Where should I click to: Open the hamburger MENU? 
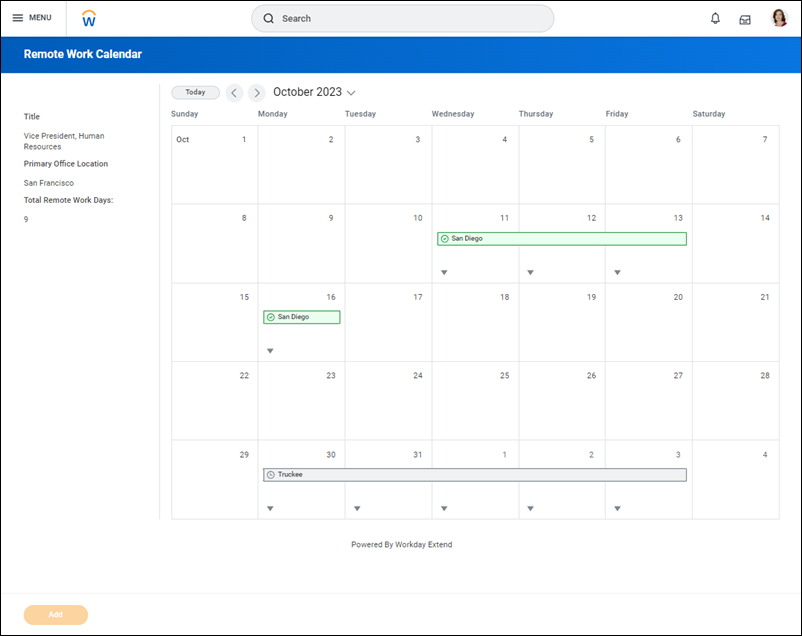(32, 18)
